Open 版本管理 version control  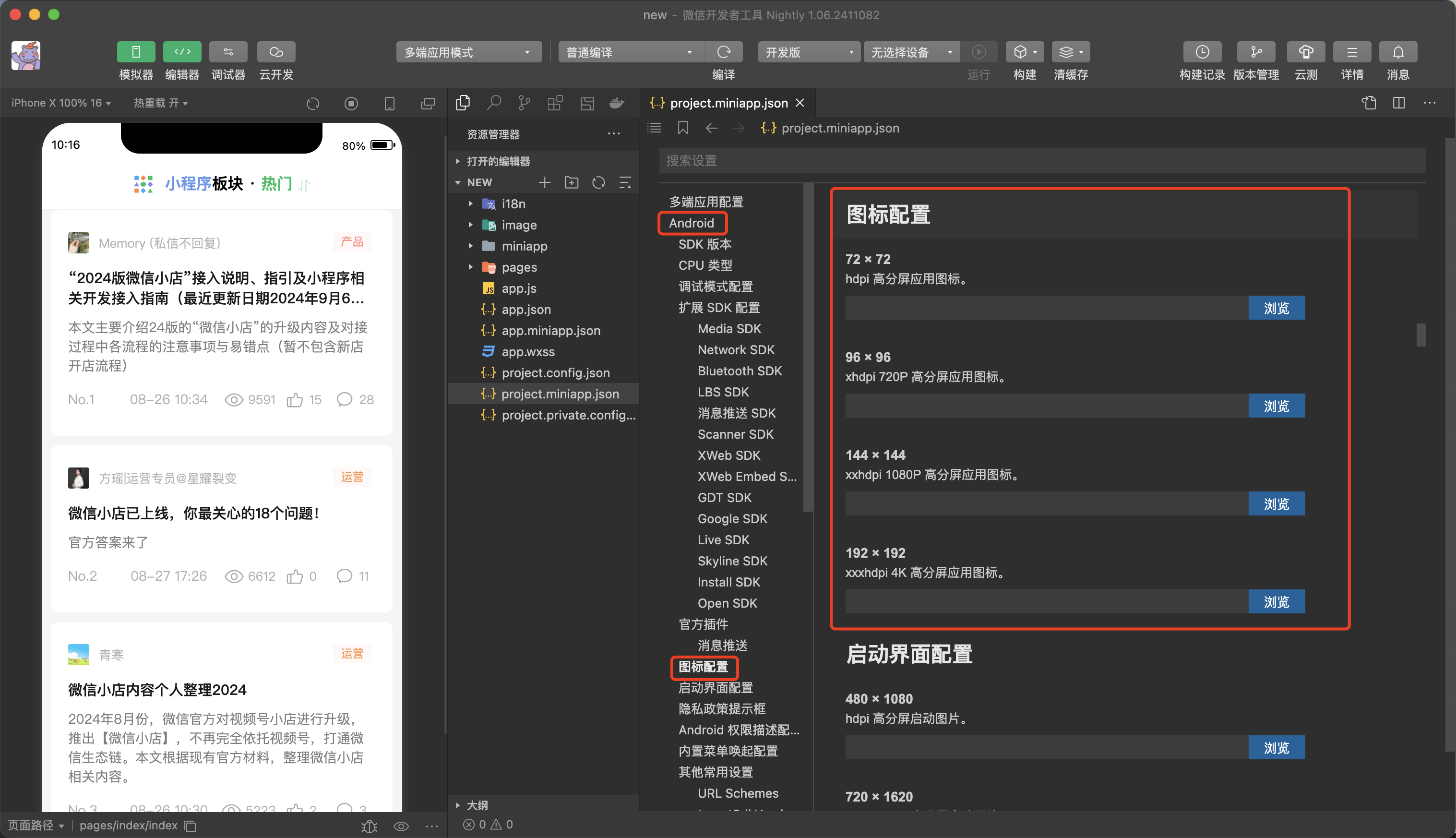coord(1256,52)
